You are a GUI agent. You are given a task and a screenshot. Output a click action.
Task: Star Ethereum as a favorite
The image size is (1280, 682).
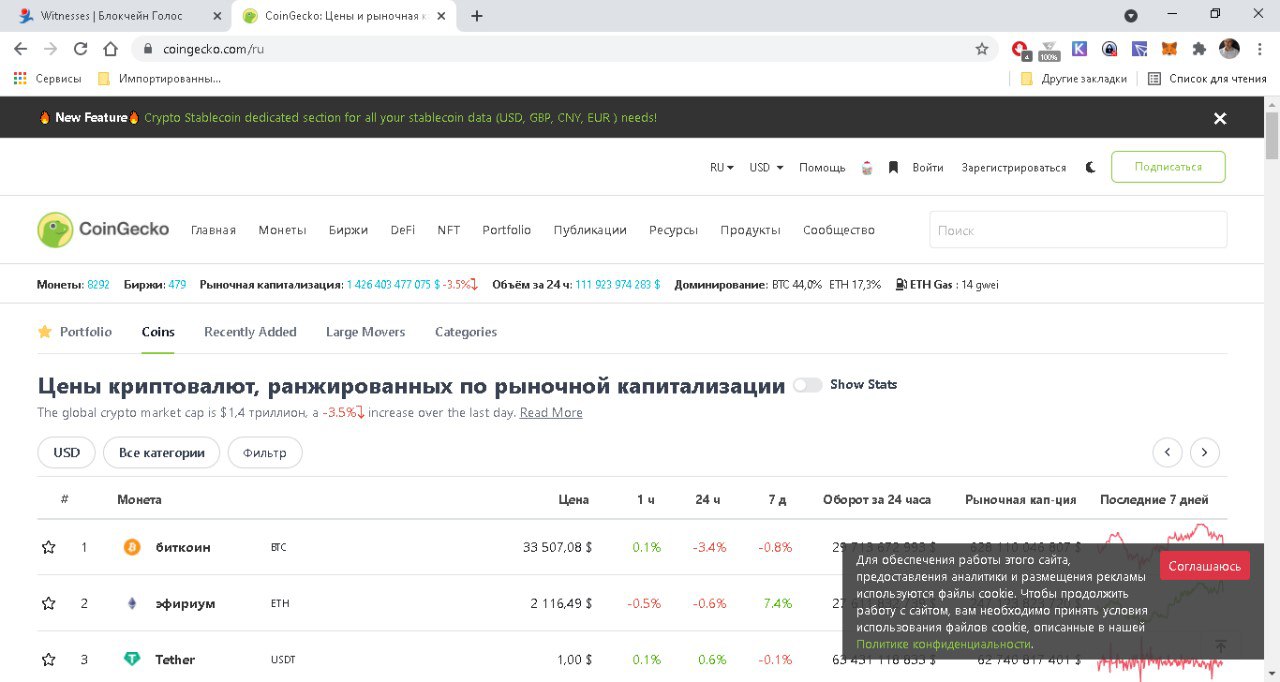pos(48,603)
